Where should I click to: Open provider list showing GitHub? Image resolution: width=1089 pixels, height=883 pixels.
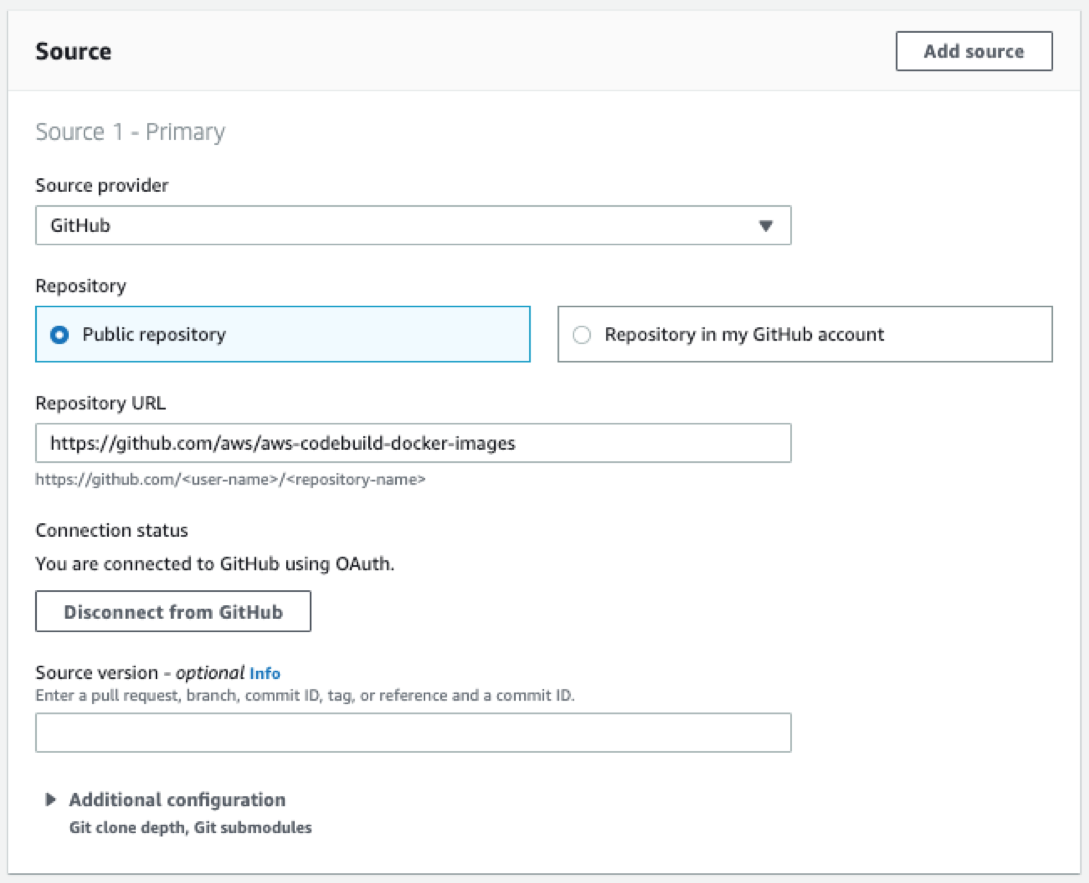413,225
